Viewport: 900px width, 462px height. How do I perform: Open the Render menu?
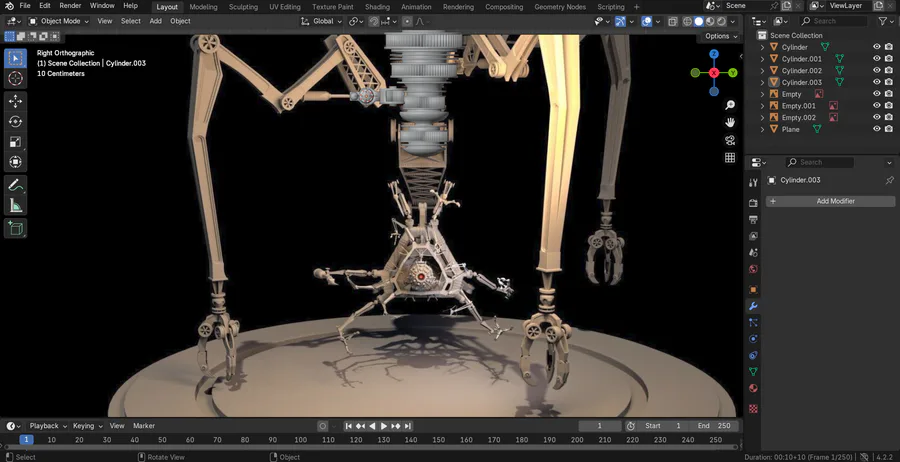point(70,6)
